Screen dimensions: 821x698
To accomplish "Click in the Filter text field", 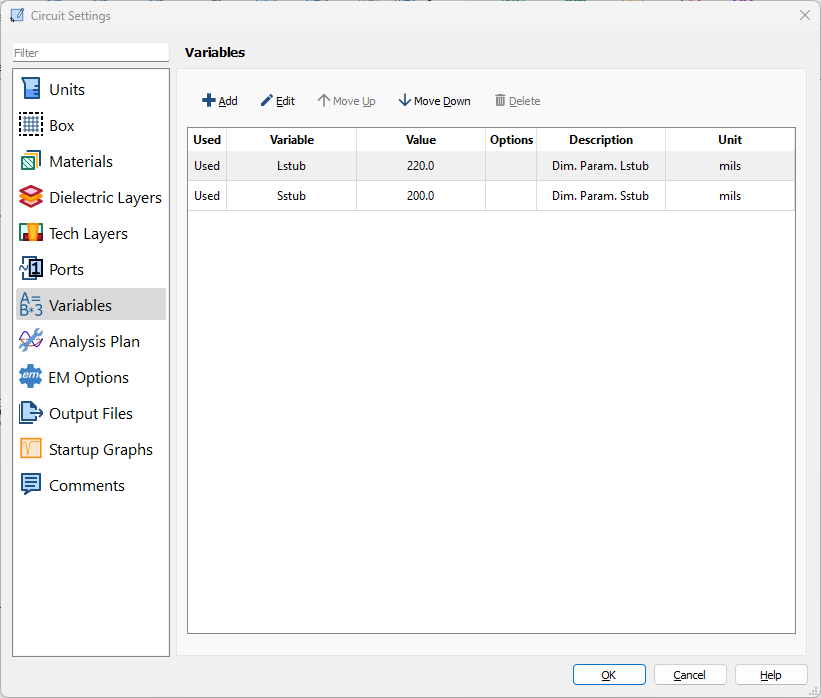I will 91,53.
